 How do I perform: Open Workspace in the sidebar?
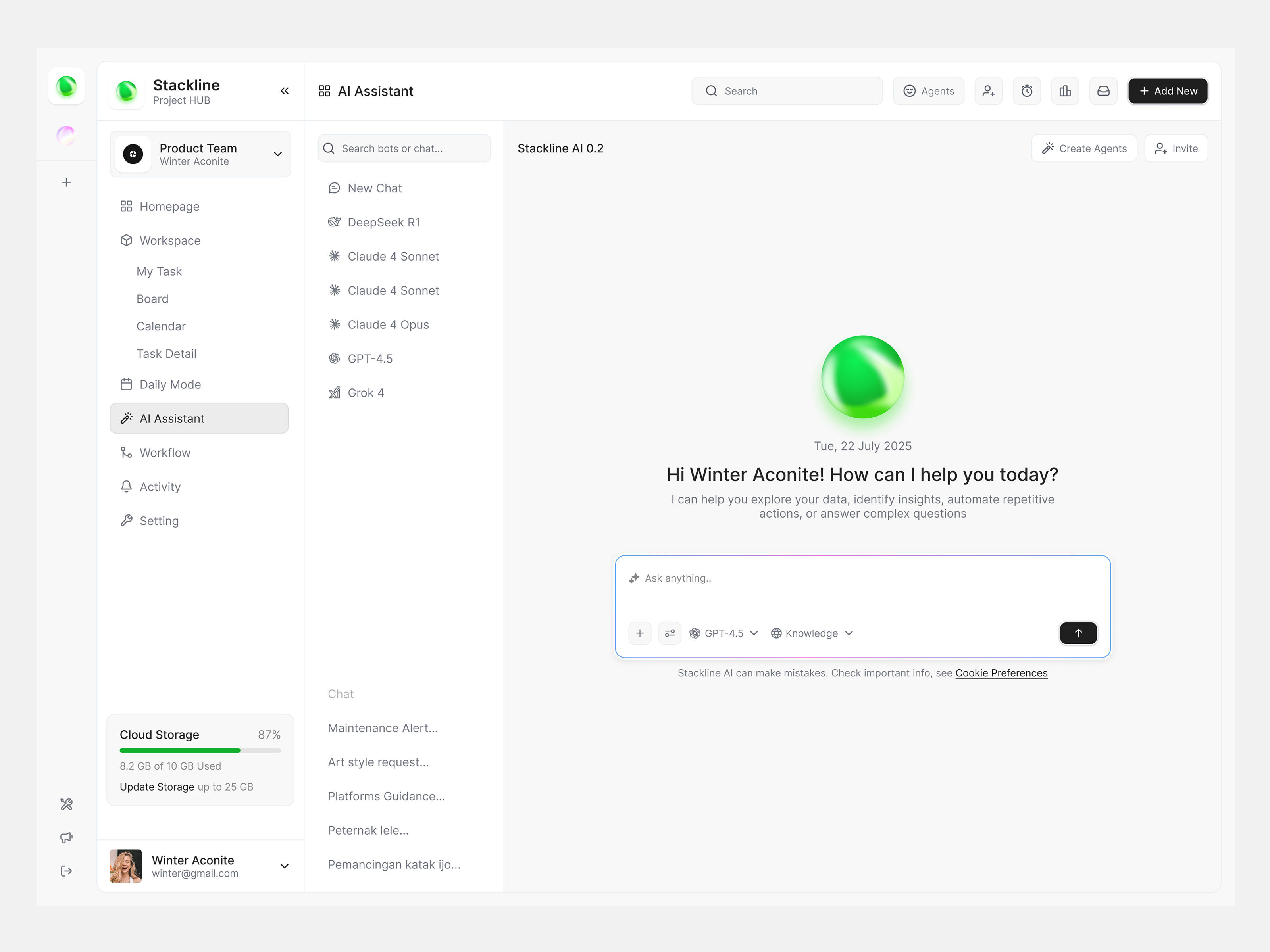click(x=199, y=240)
